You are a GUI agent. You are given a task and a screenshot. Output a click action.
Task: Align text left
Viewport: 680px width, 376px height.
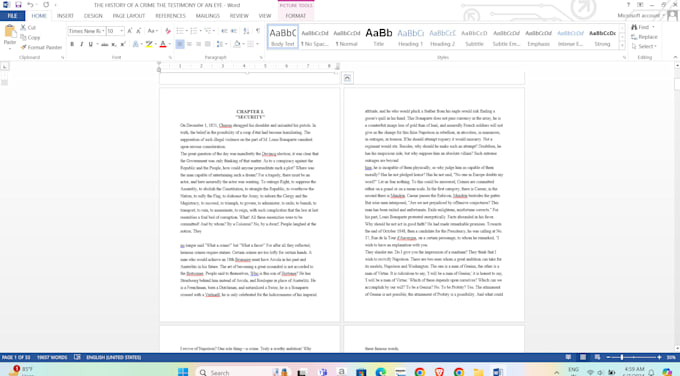[180, 44]
